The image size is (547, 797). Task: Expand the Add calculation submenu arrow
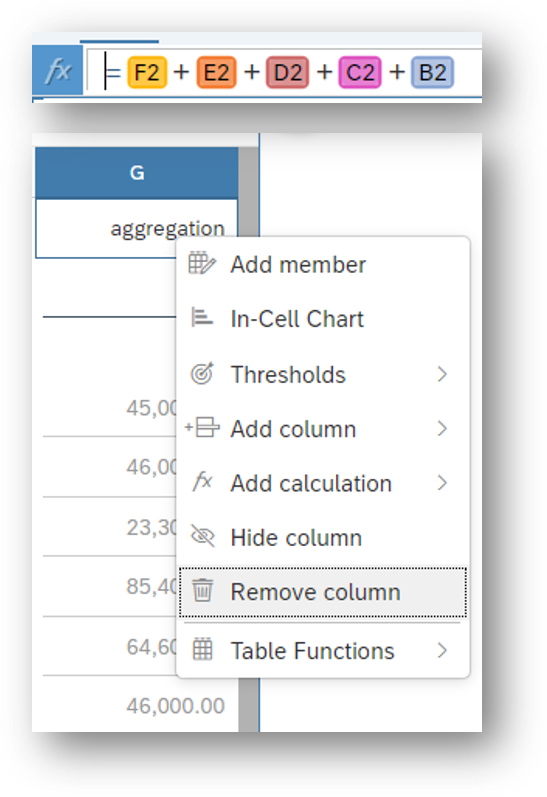[x=442, y=483]
